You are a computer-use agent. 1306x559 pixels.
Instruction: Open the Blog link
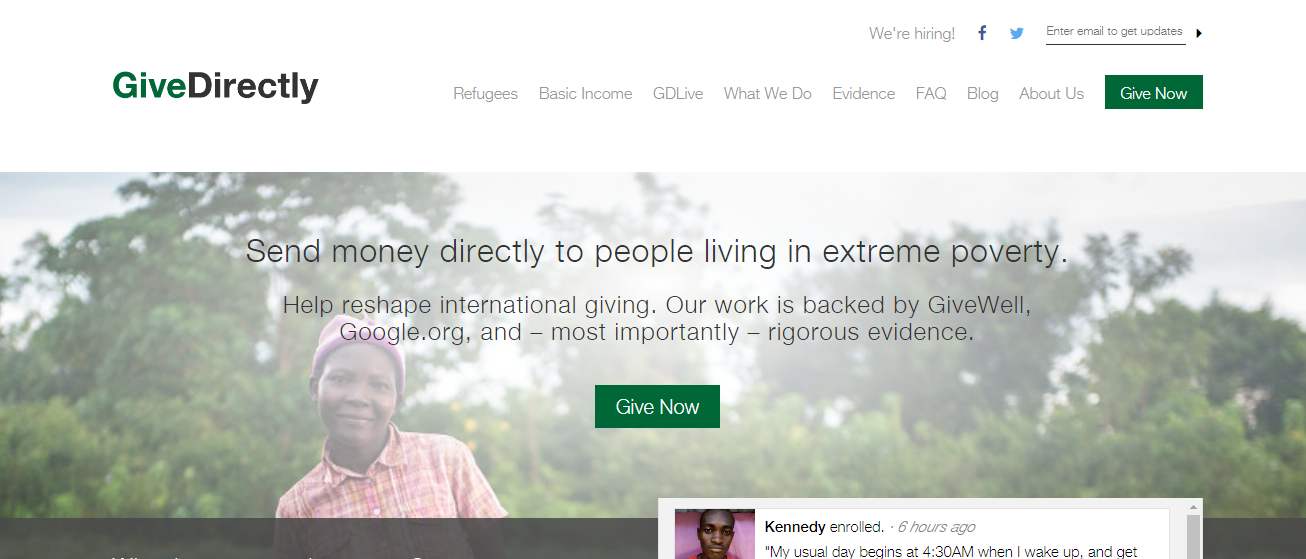983,93
